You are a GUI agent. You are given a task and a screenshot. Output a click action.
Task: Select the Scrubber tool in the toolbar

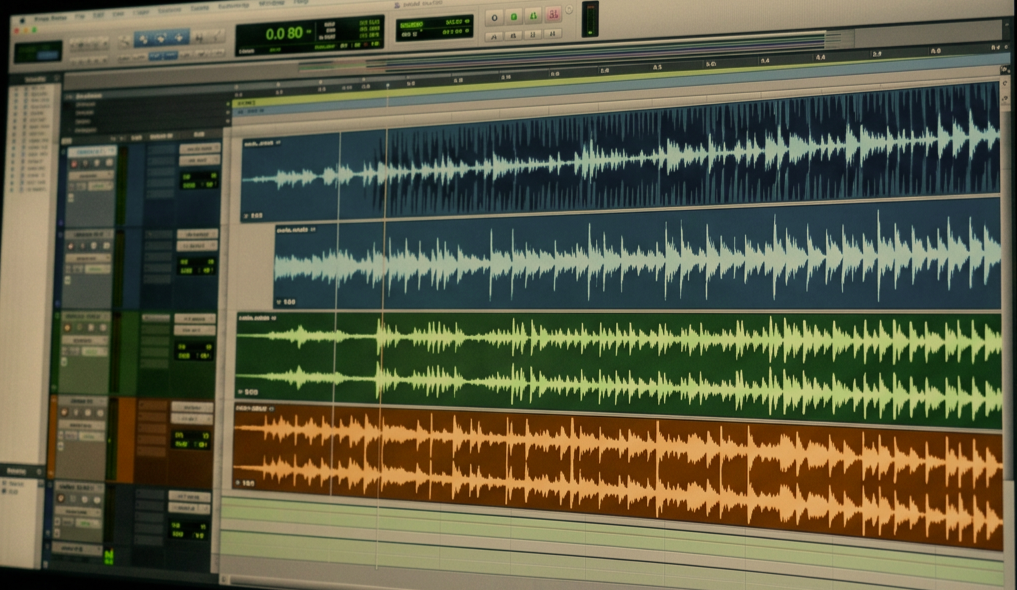click(x=200, y=37)
